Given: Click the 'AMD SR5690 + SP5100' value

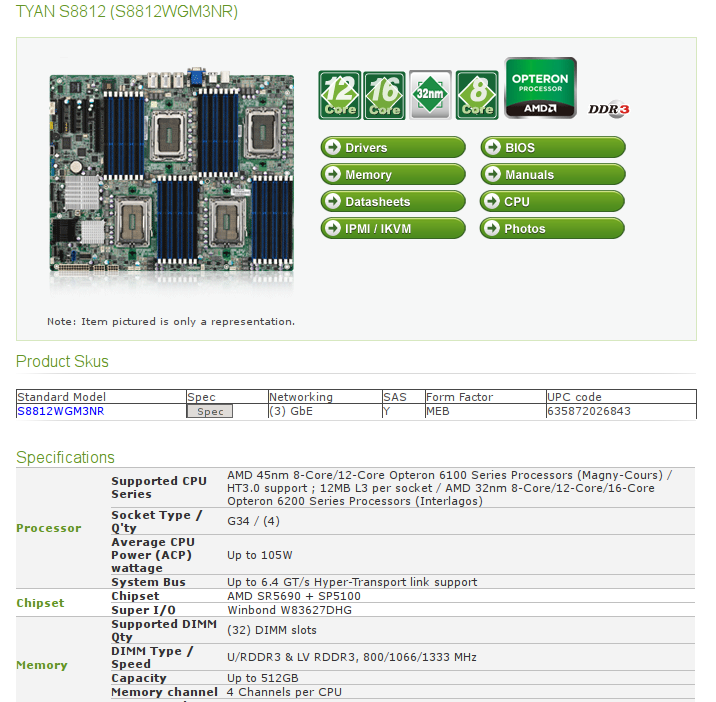Looking at the screenshot, I should point(294,596).
